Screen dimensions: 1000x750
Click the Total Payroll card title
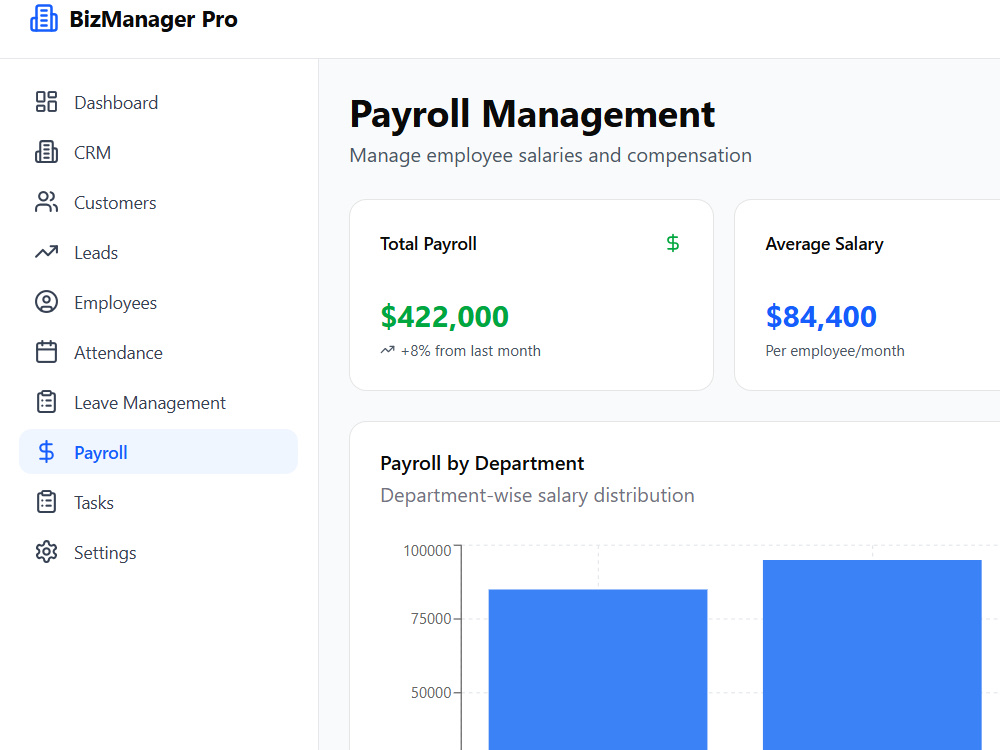click(429, 244)
